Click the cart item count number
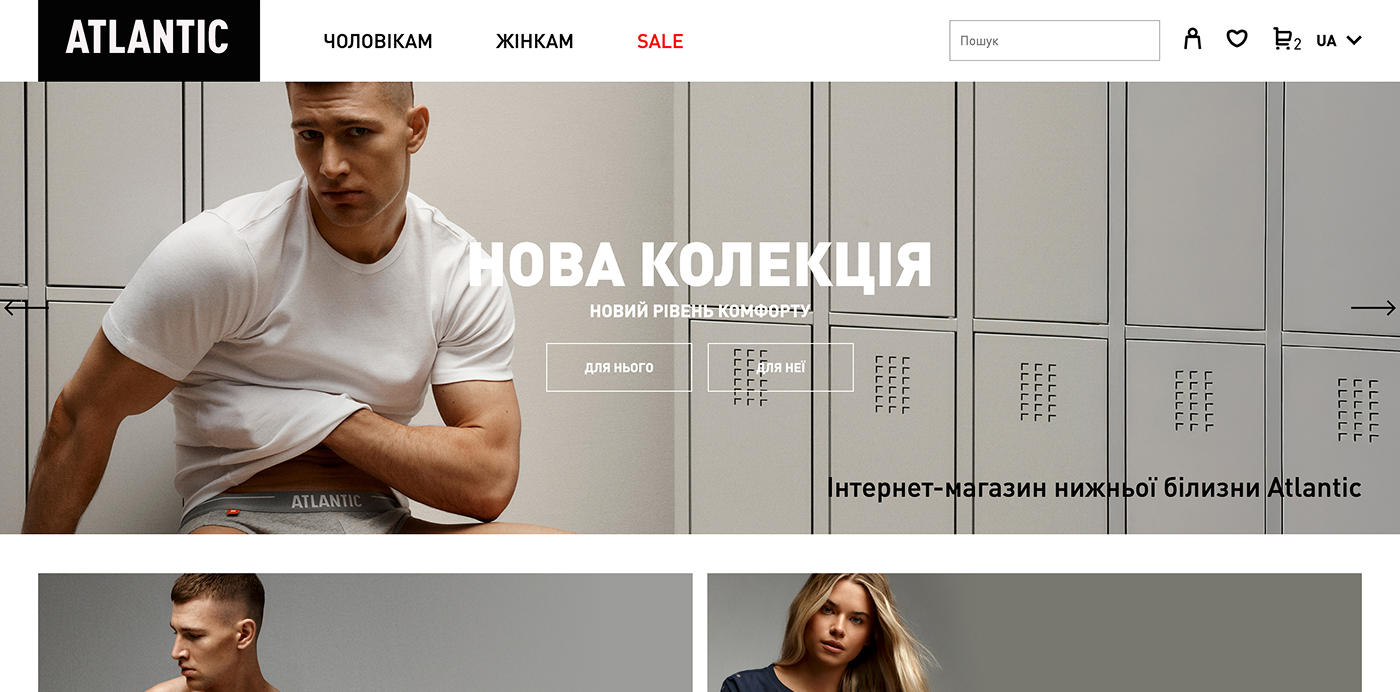1400x692 pixels. pos(1297,44)
